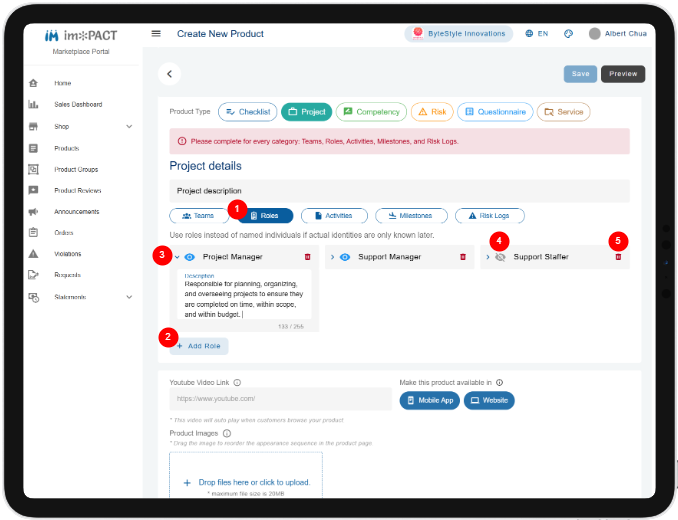678x520 pixels.
Task: Click the Add Role button
Action: [x=199, y=346]
